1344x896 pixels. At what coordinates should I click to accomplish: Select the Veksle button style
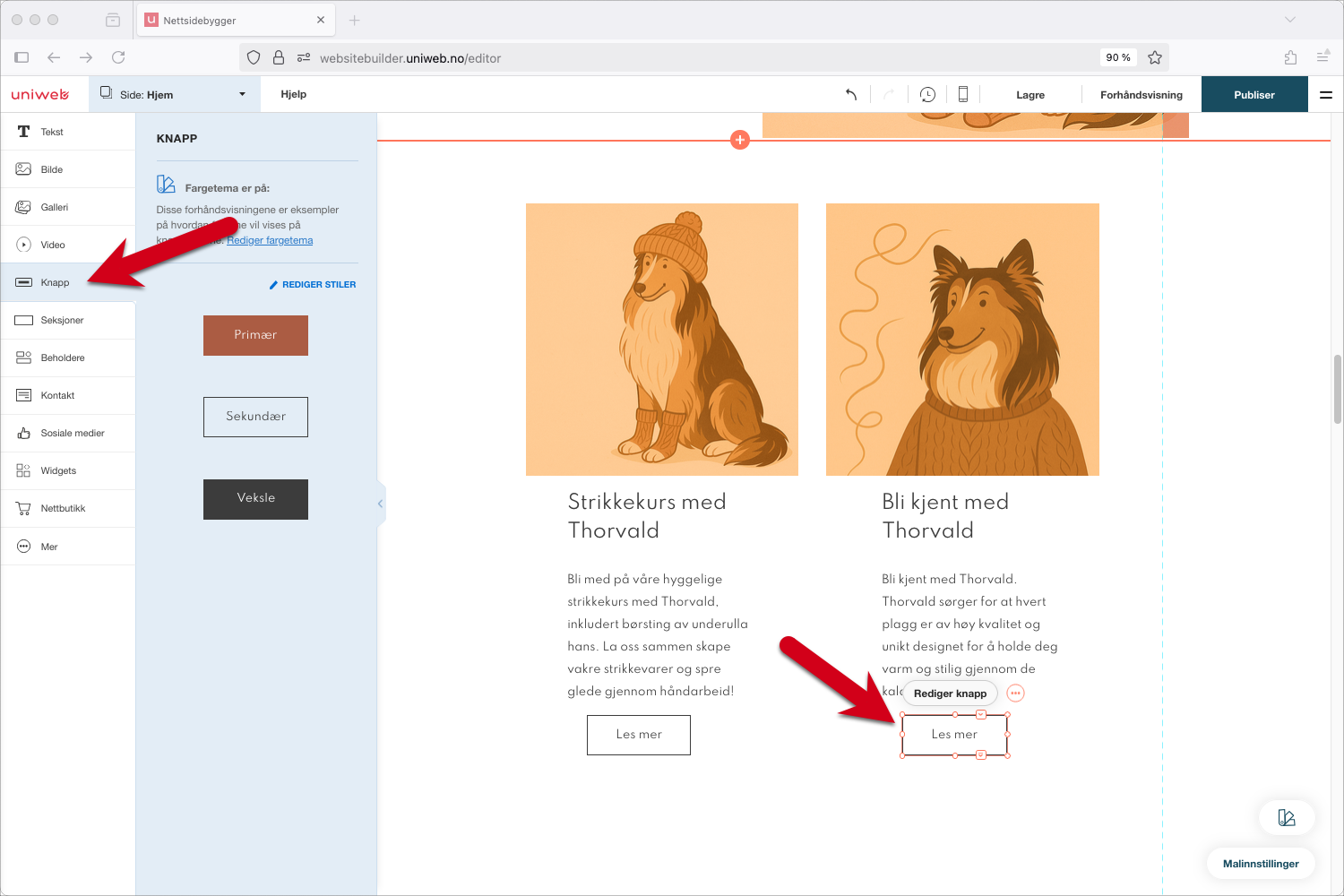point(255,499)
